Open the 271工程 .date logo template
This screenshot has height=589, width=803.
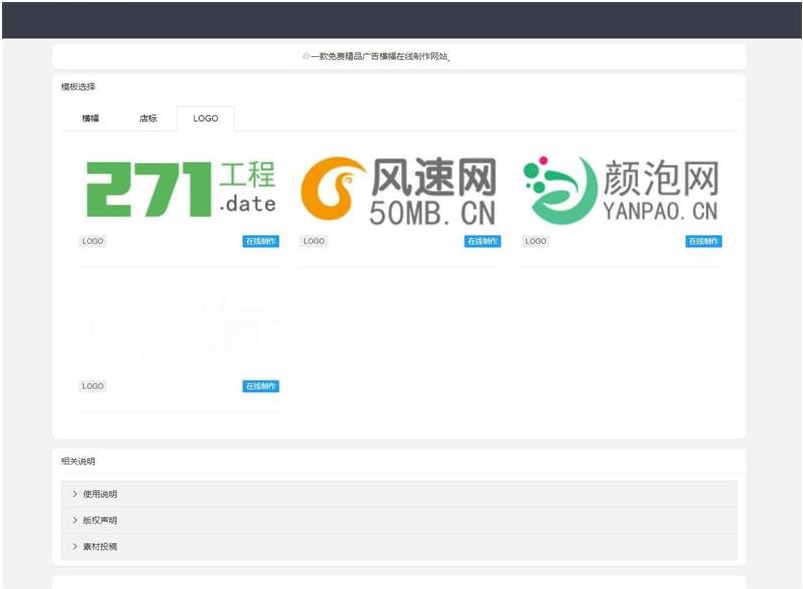tap(180, 190)
